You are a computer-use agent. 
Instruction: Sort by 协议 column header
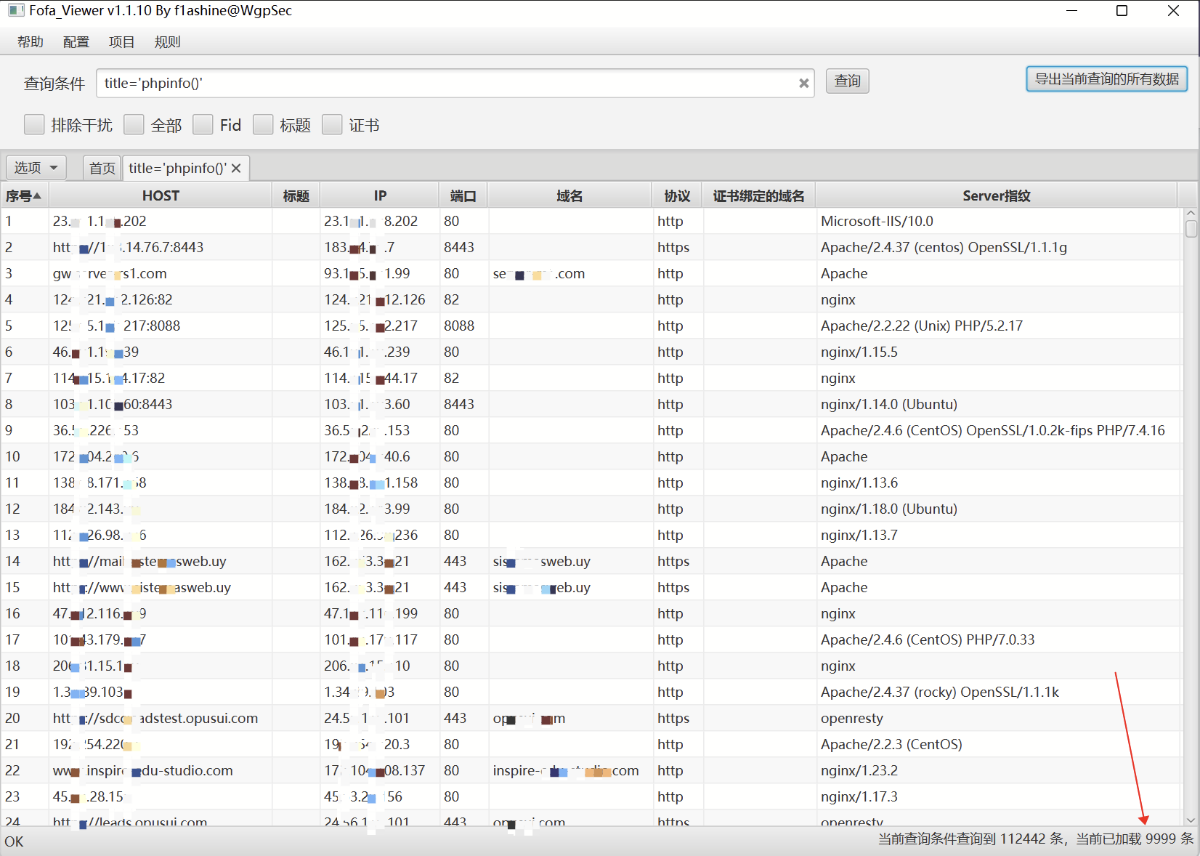point(677,196)
